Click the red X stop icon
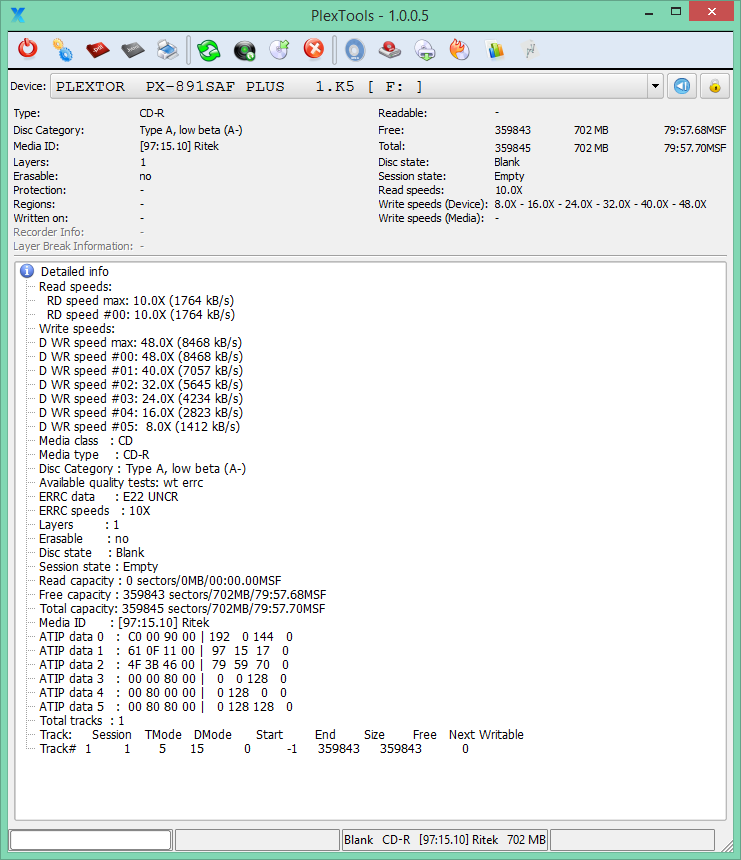 (x=314, y=49)
